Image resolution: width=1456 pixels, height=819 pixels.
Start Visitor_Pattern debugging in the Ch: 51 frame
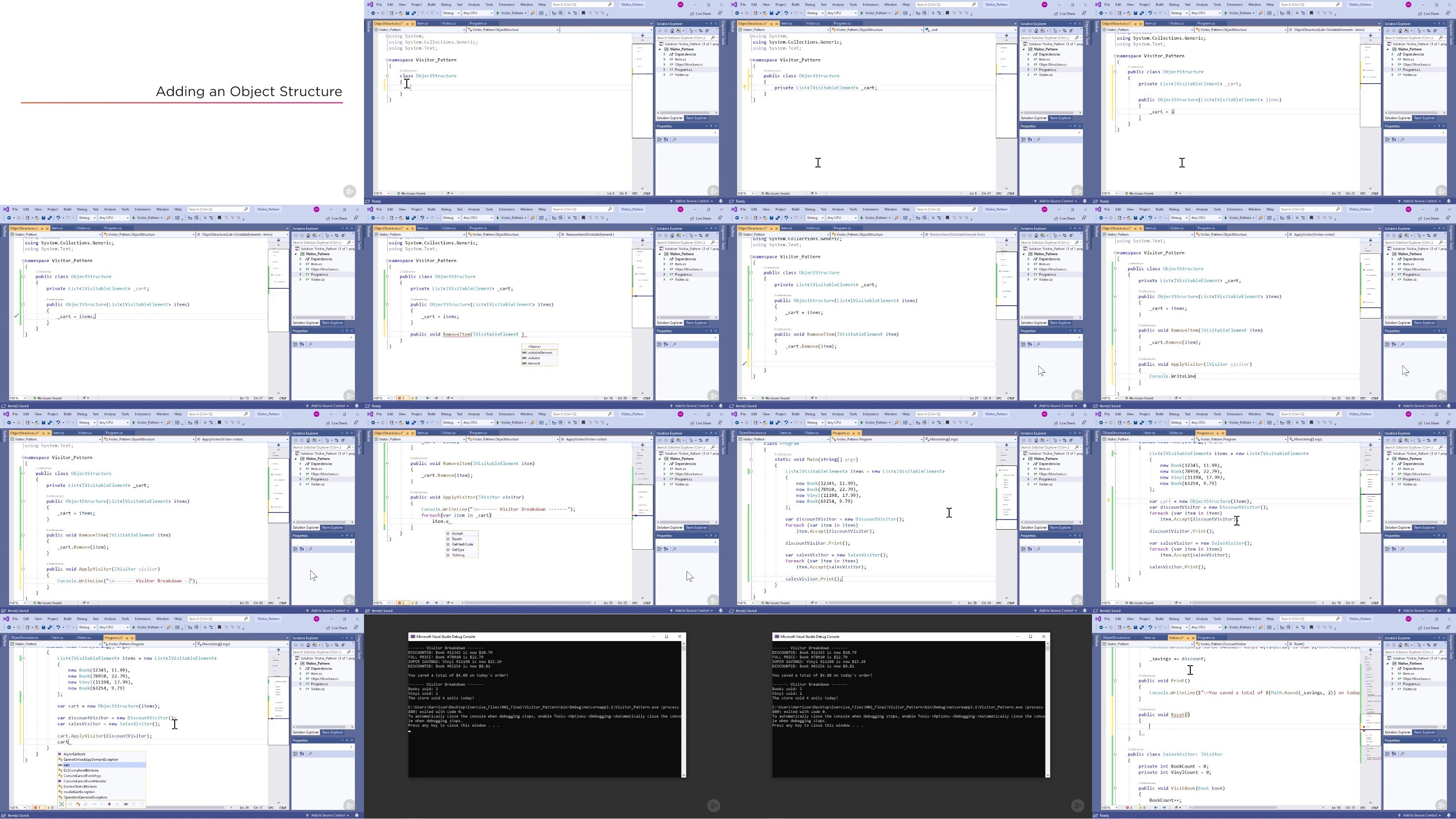tap(1240, 422)
